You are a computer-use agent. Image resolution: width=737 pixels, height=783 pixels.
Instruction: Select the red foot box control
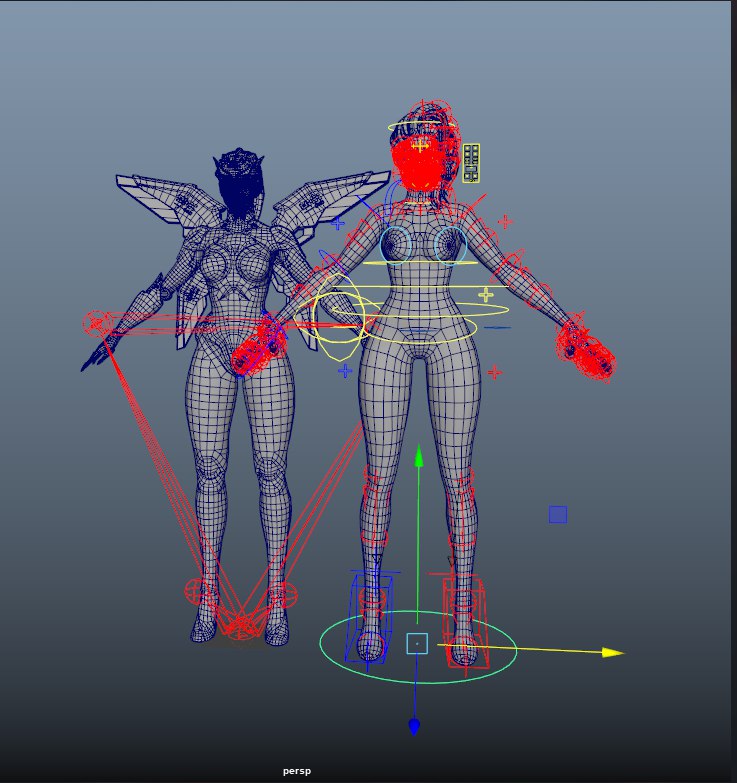click(464, 622)
